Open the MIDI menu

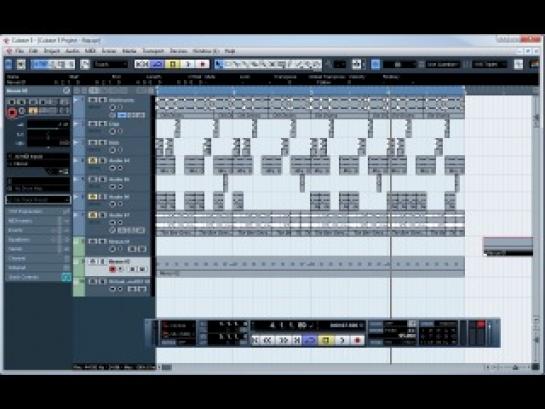tap(90, 51)
